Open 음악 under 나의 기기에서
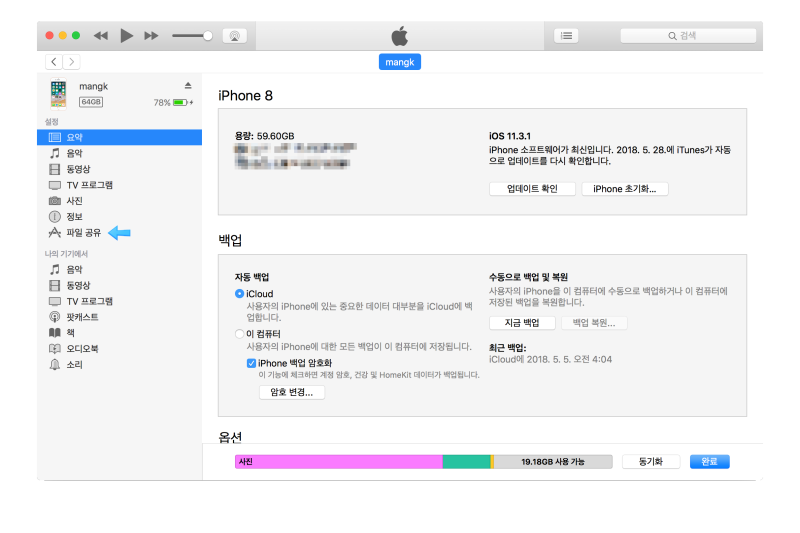The width and height of the screenshot is (800, 533). point(119,269)
